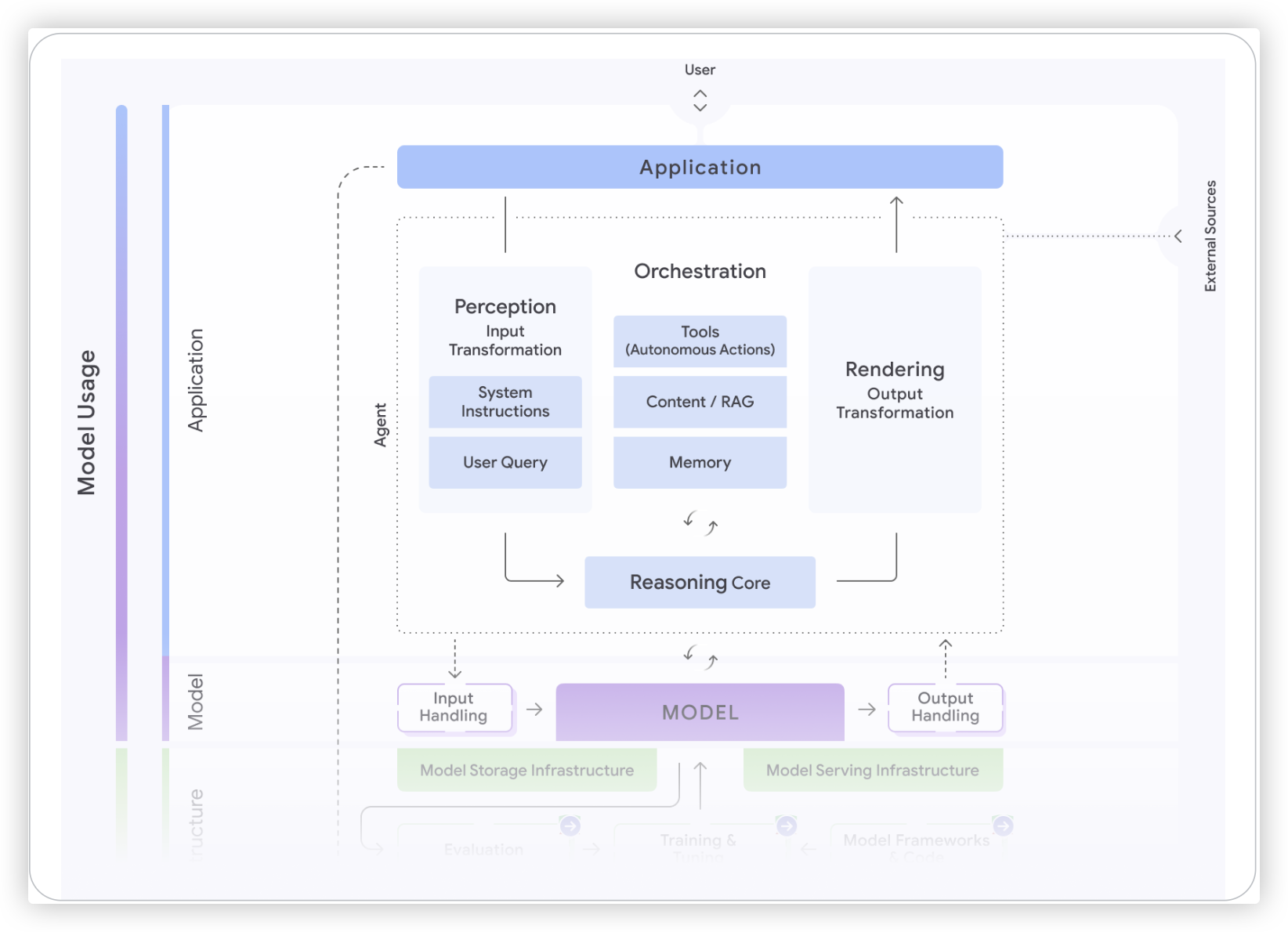The width and height of the screenshot is (1288, 932).
Task: Click the arrow icon on Model Frameworks card
Action: pyautogui.click(x=1003, y=825)
